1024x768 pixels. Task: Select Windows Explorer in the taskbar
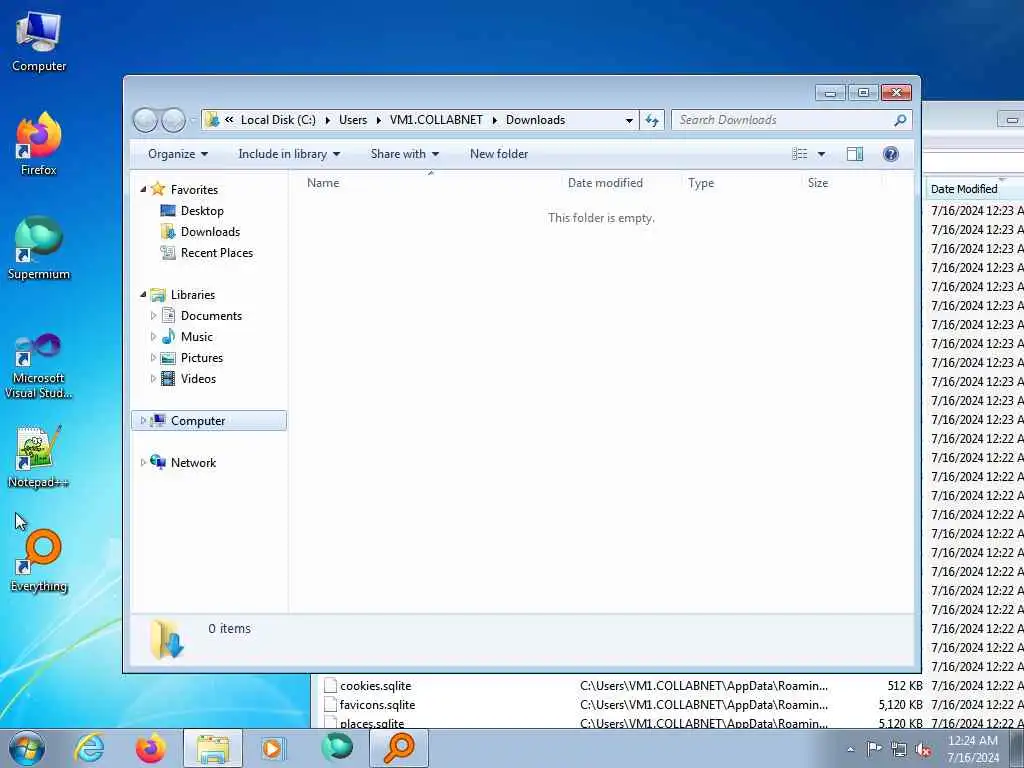(213, 748)
